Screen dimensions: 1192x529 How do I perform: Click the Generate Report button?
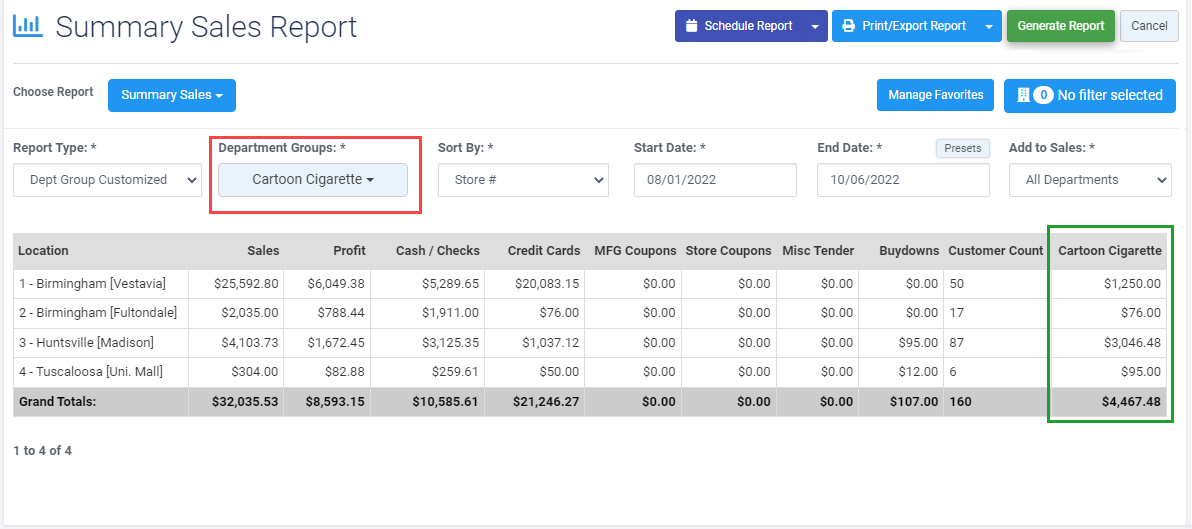1060,26
